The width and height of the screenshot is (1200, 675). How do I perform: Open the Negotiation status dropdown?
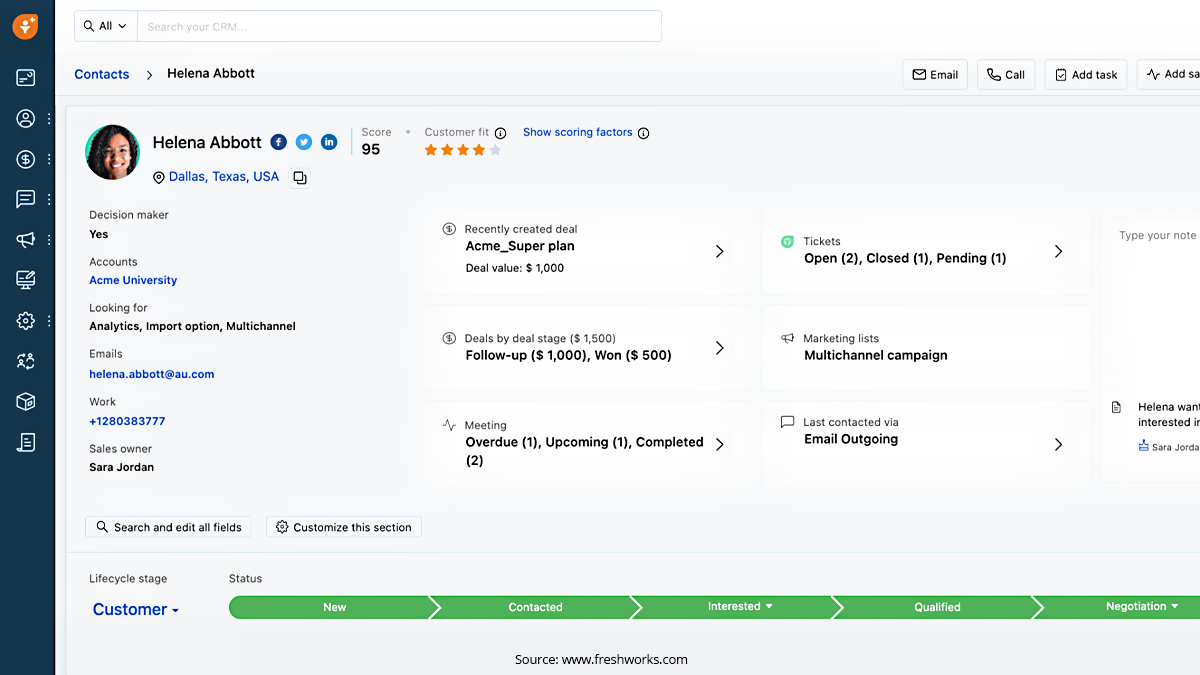[1142, 607]
